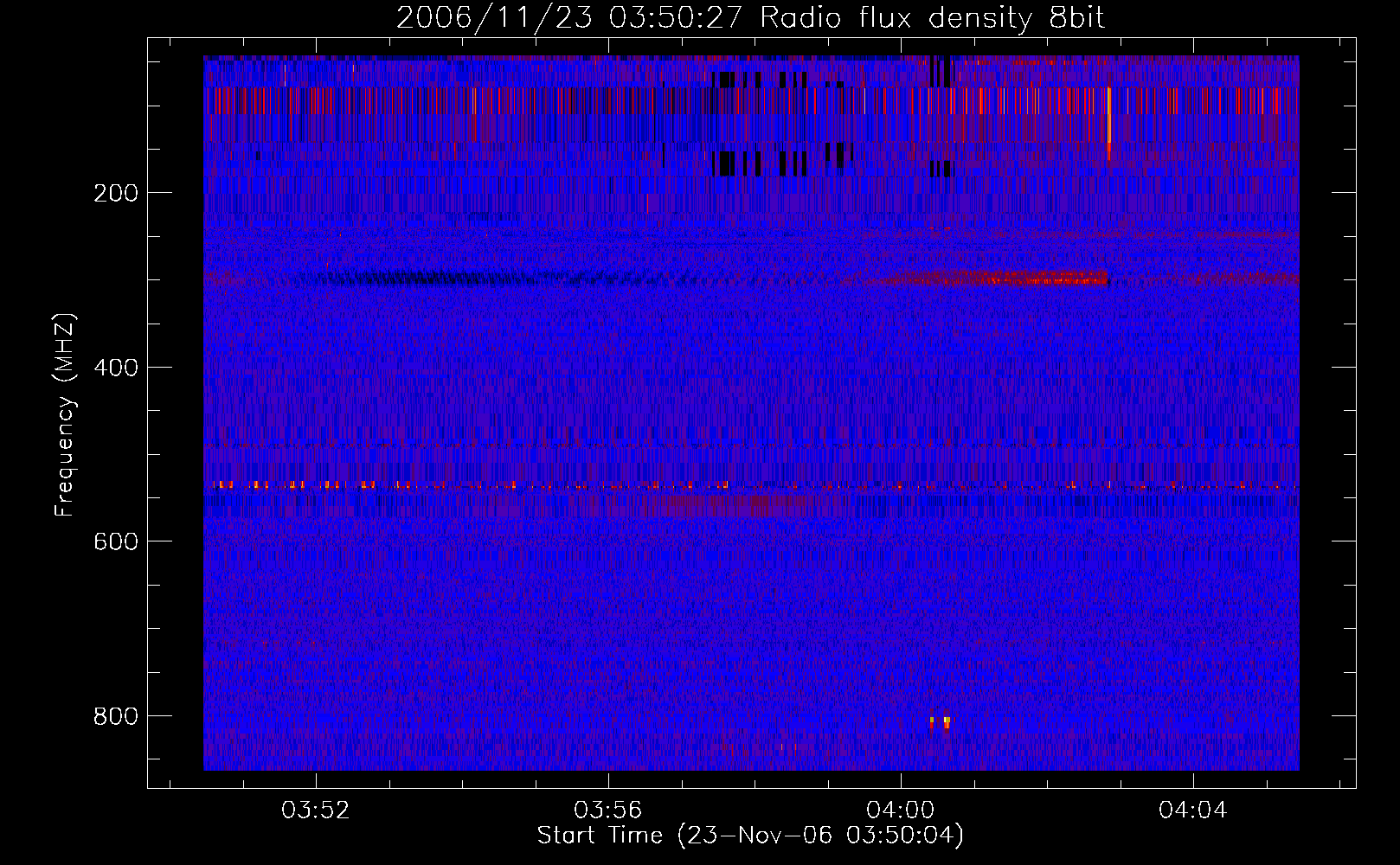Click the 400 frequency tick label

pos(116,368)
